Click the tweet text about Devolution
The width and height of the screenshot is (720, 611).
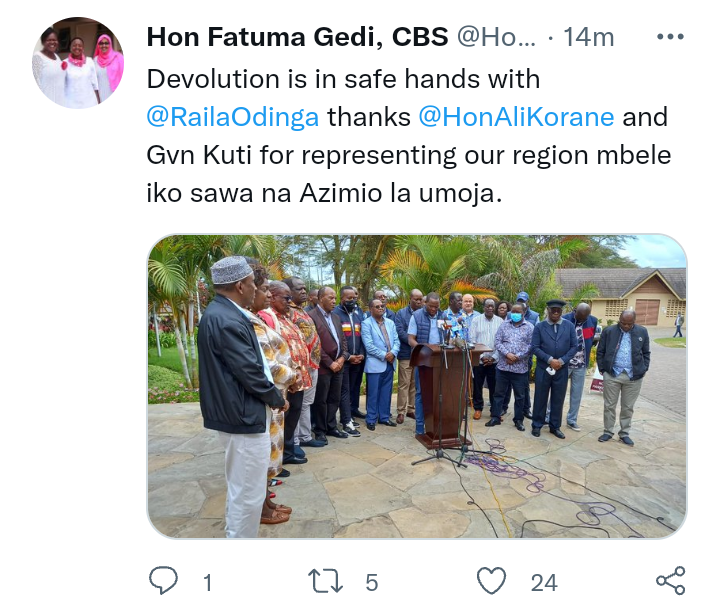[x=409, y=136]
